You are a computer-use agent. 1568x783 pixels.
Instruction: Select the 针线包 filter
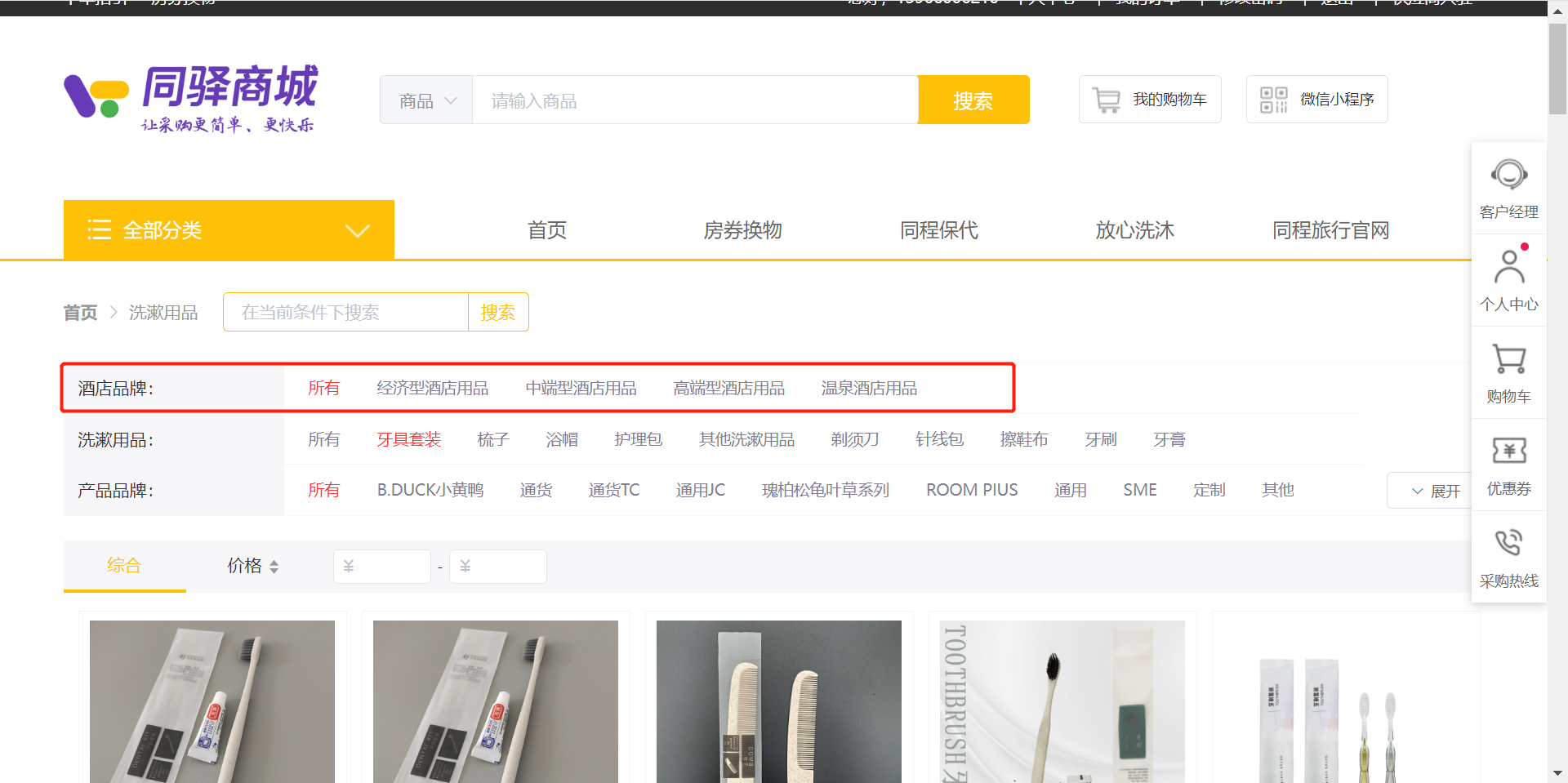tap(940, 440)
